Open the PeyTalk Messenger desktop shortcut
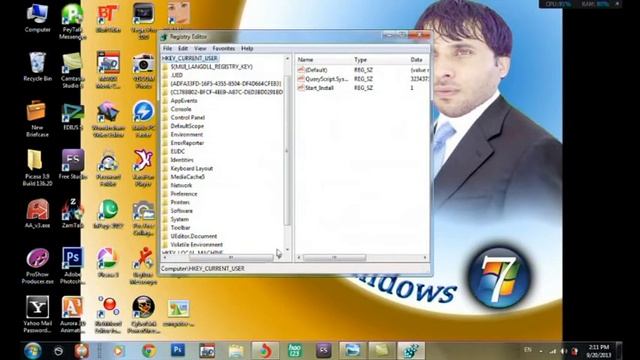Viewport: 640px width, 360px height. point(72,21)
